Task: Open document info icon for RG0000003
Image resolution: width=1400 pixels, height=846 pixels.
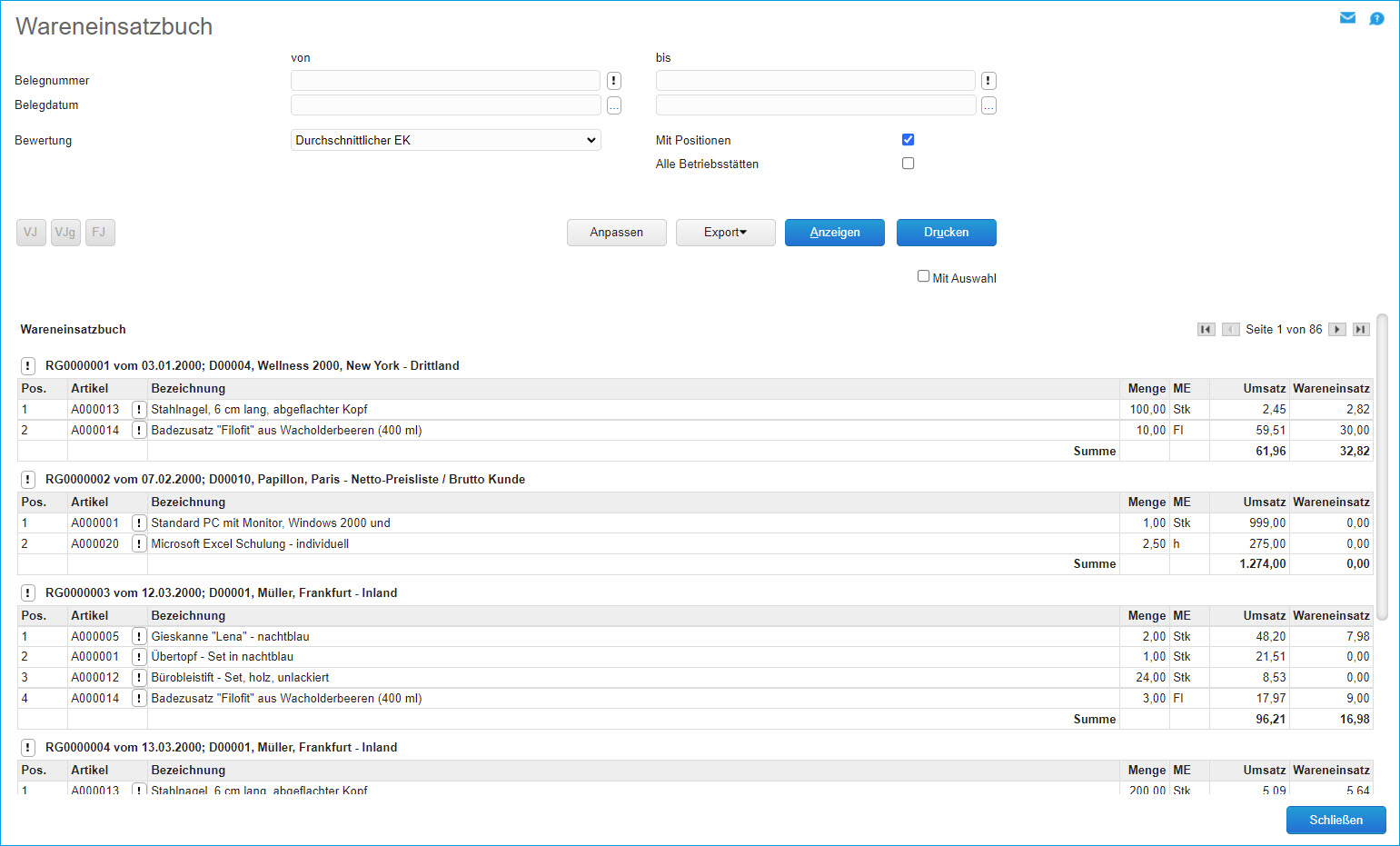Action: (x=28, y=592)
